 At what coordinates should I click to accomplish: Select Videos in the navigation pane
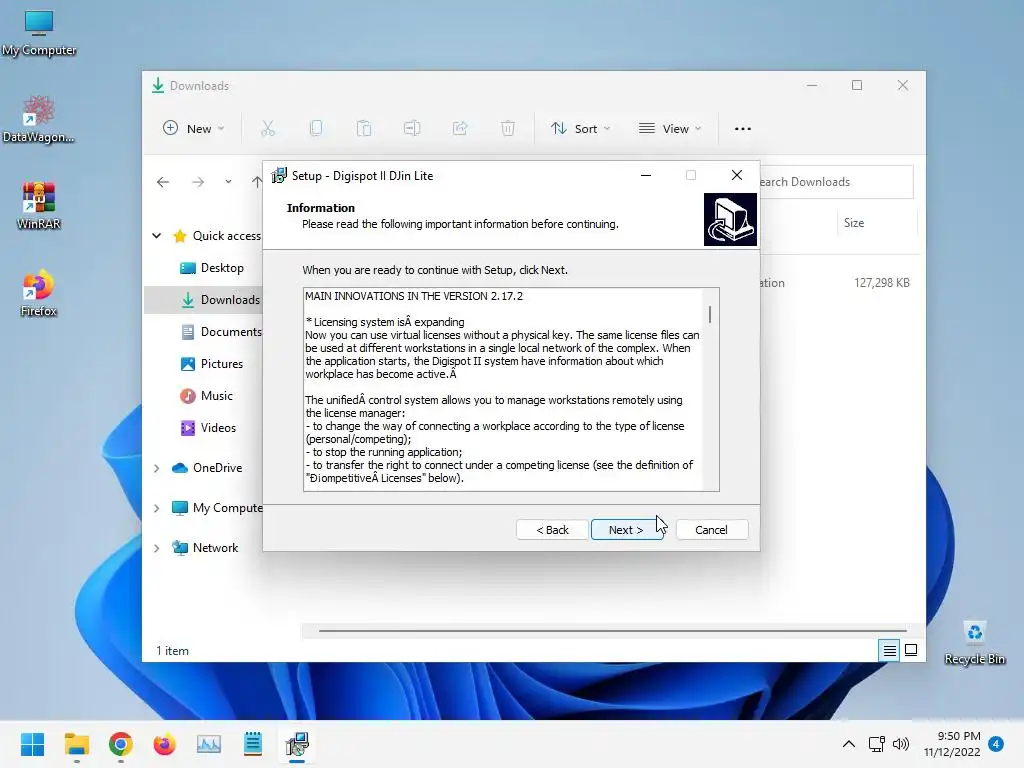(208, 428)
